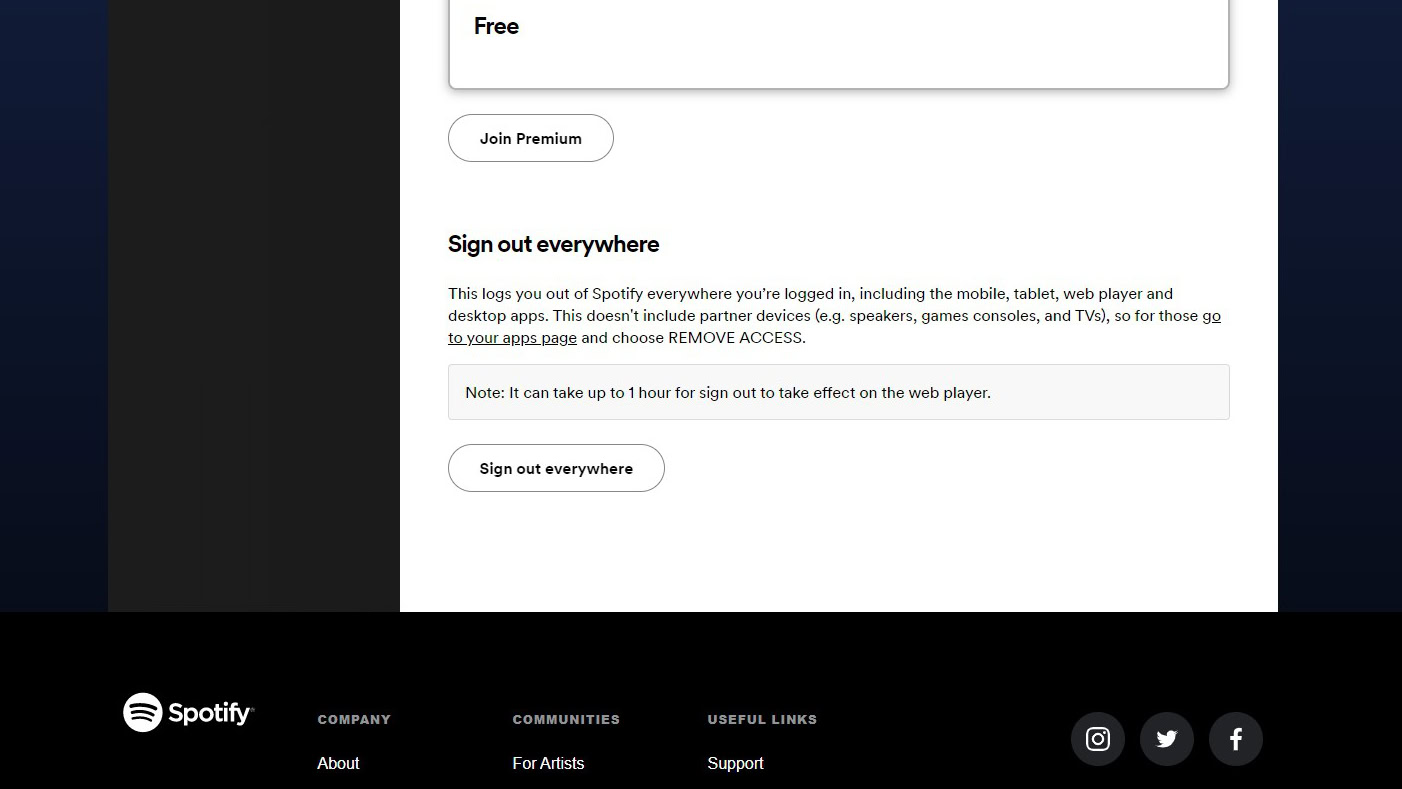Screen dimensions: 1402x789
Task: Open Spotify's Twitter profile
Action: coord(1167,739)
